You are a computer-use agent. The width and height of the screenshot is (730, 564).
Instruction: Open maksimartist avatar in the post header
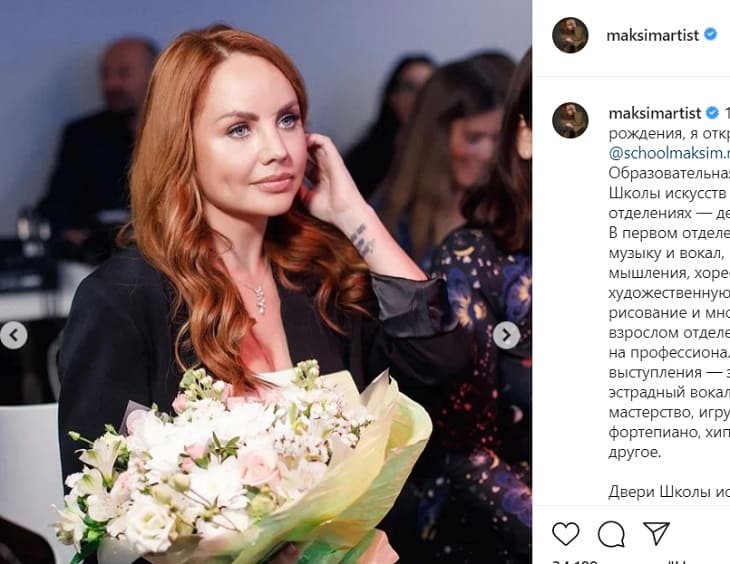(570, 35)
